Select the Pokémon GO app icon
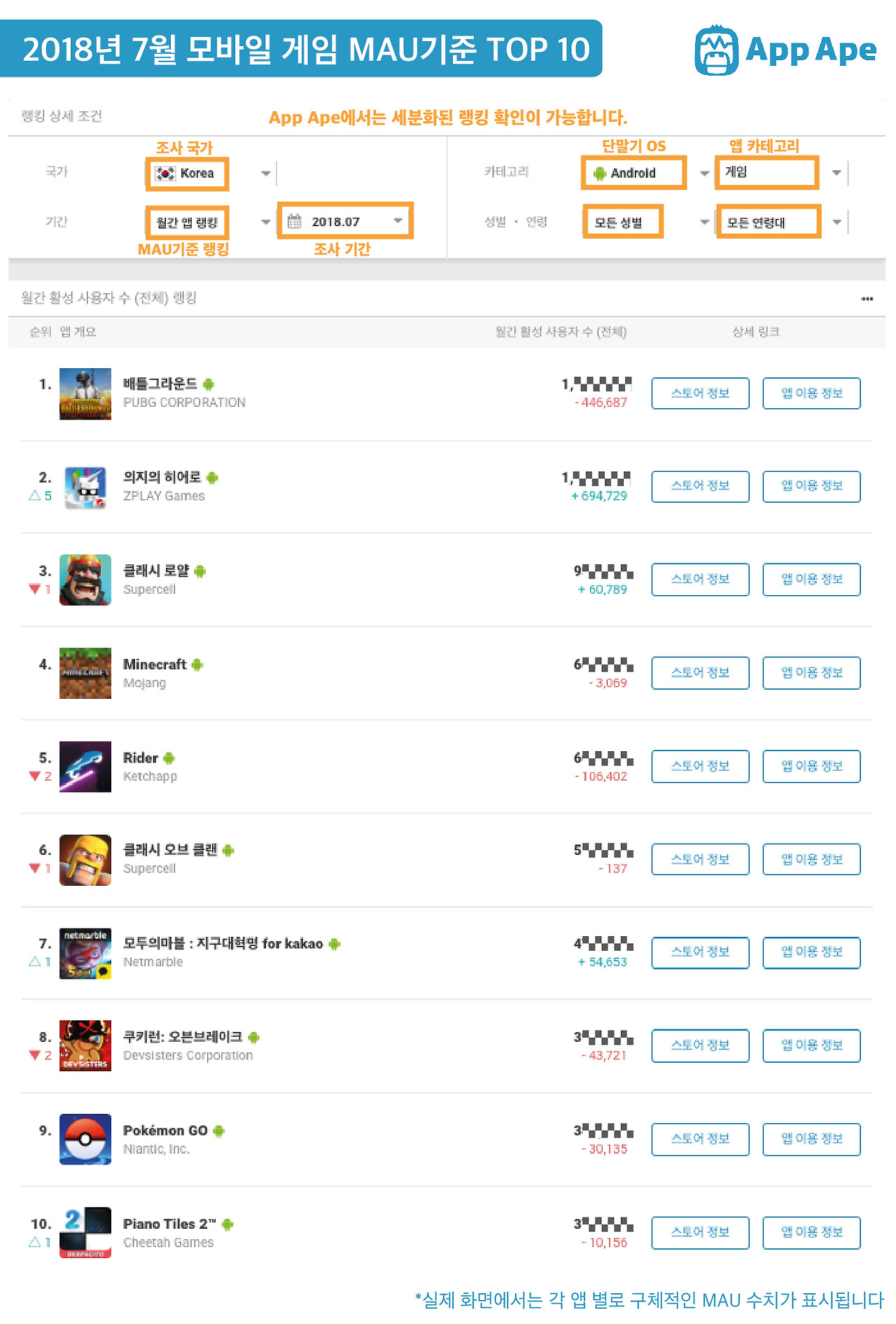 pyautogui.click(x=85, y=1139)
